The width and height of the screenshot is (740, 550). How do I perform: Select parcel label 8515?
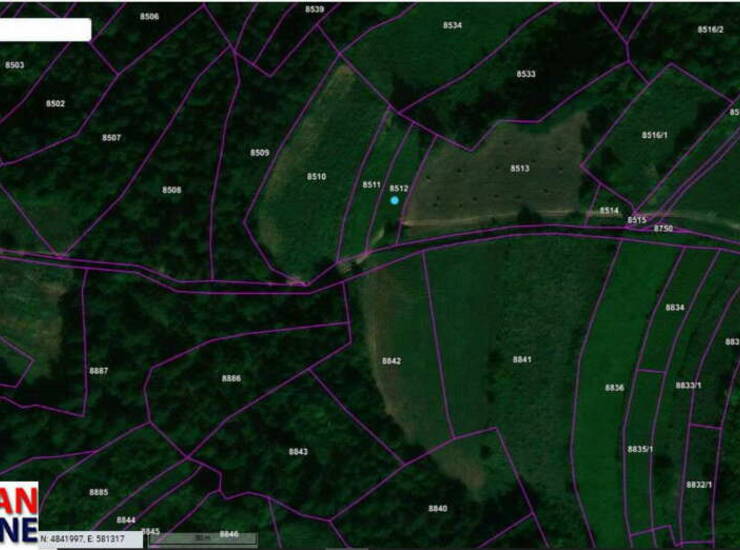tap(637, 220)
